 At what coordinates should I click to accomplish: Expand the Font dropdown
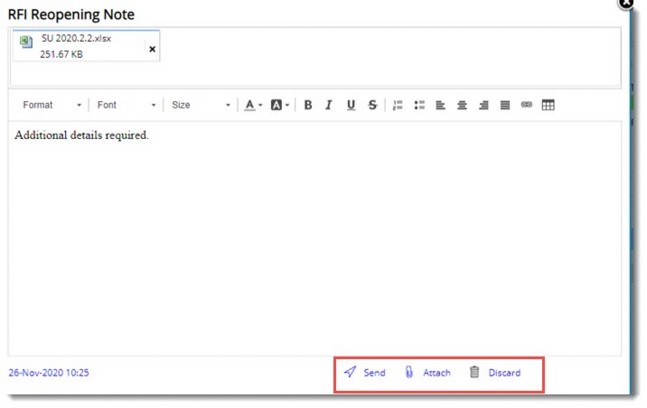(x=126, y=105)
